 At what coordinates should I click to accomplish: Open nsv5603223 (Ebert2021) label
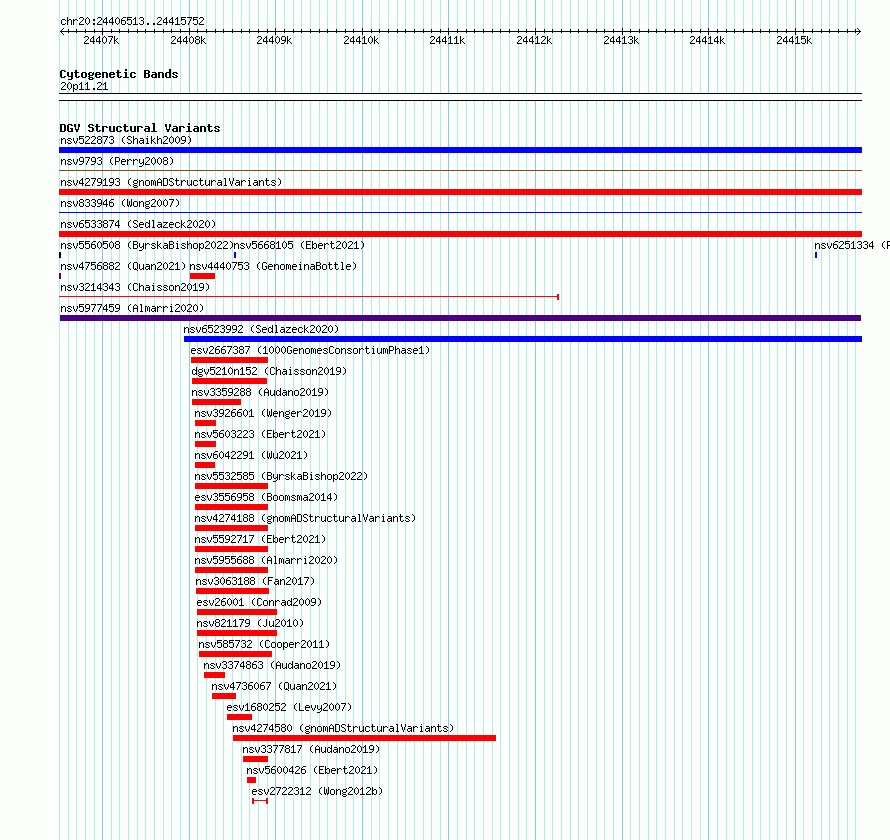tap(260, 434)
